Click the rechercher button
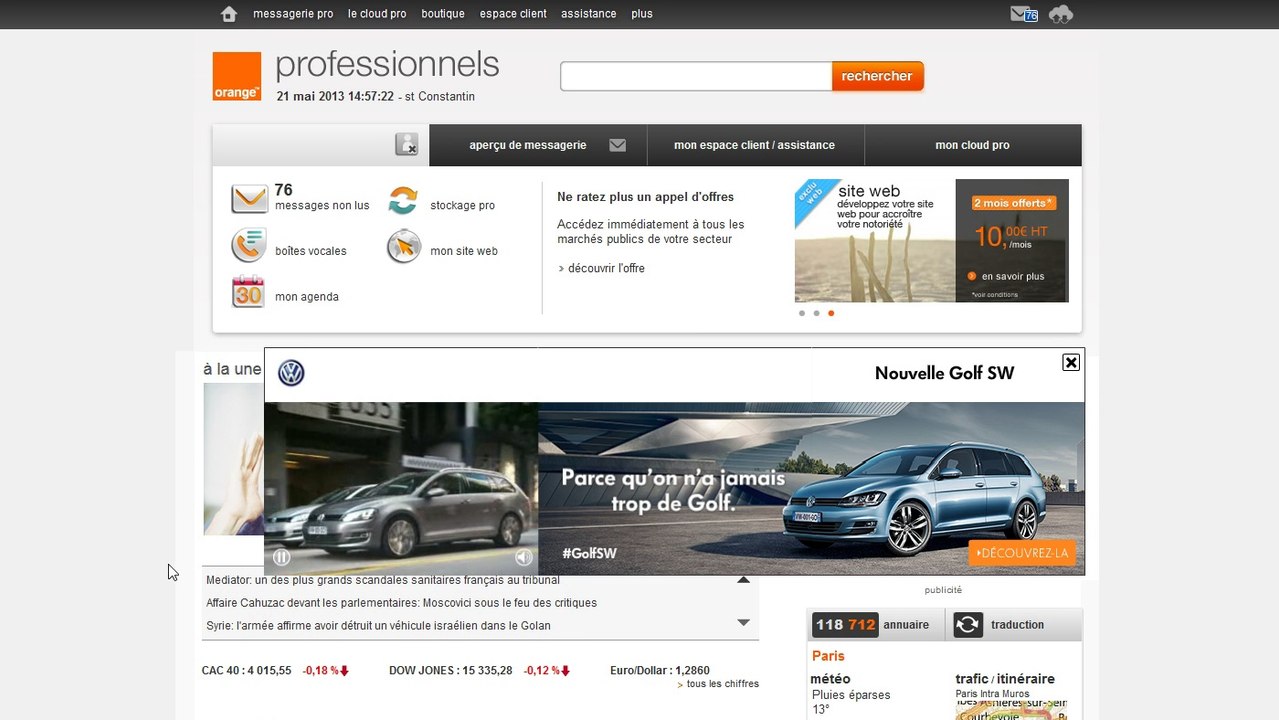The width and height of the screenshot is (1279, 720). pyautogui.click(x=877, y=76)
